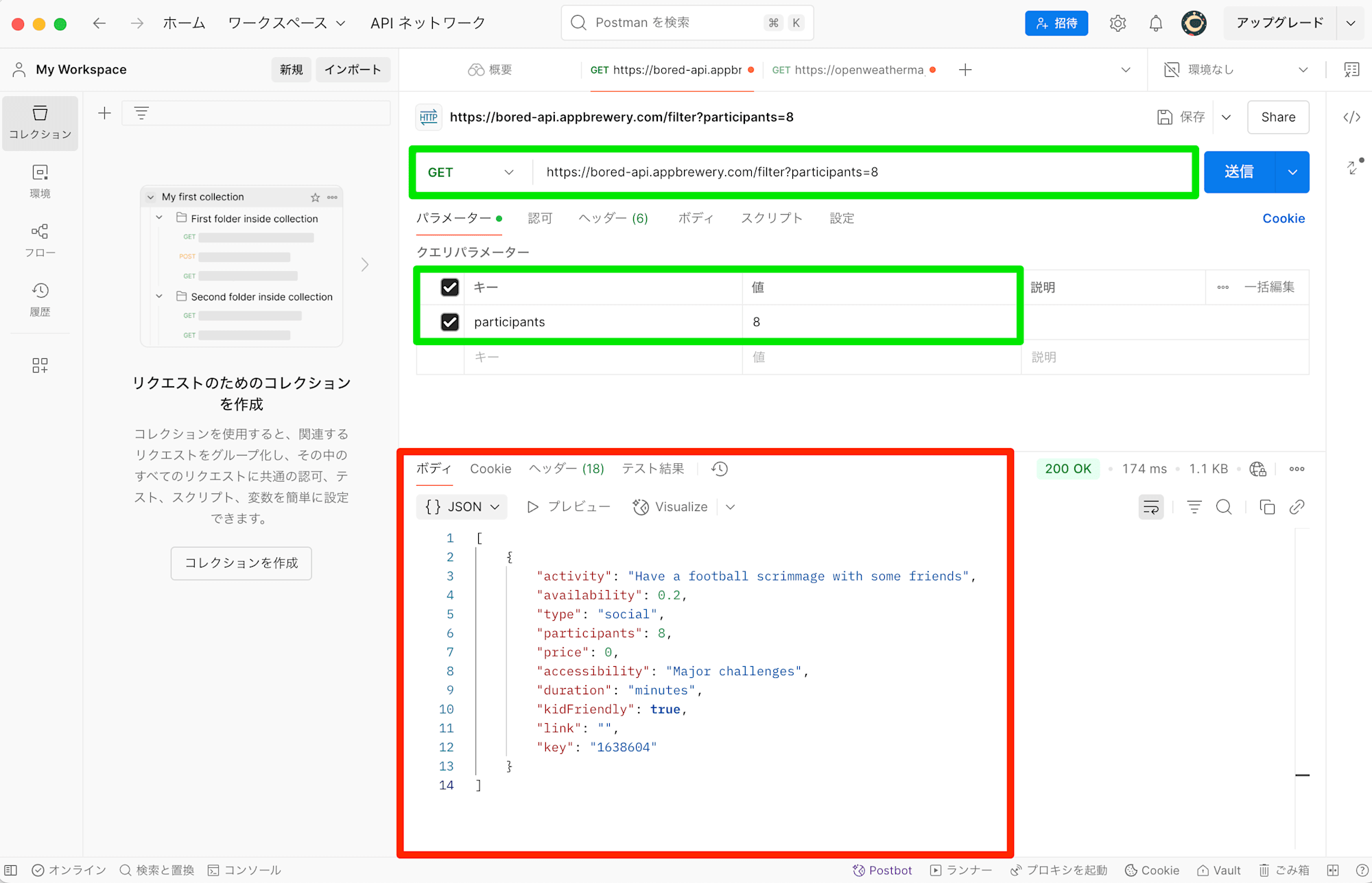Open the ワークスペース dropdown
Screen dimensions: 1372x883
click(x=287, y=23)
